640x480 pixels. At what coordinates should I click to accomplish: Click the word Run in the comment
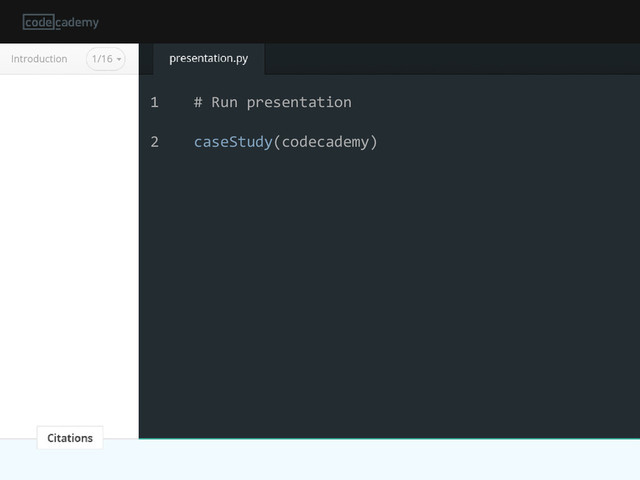[224, 102]
